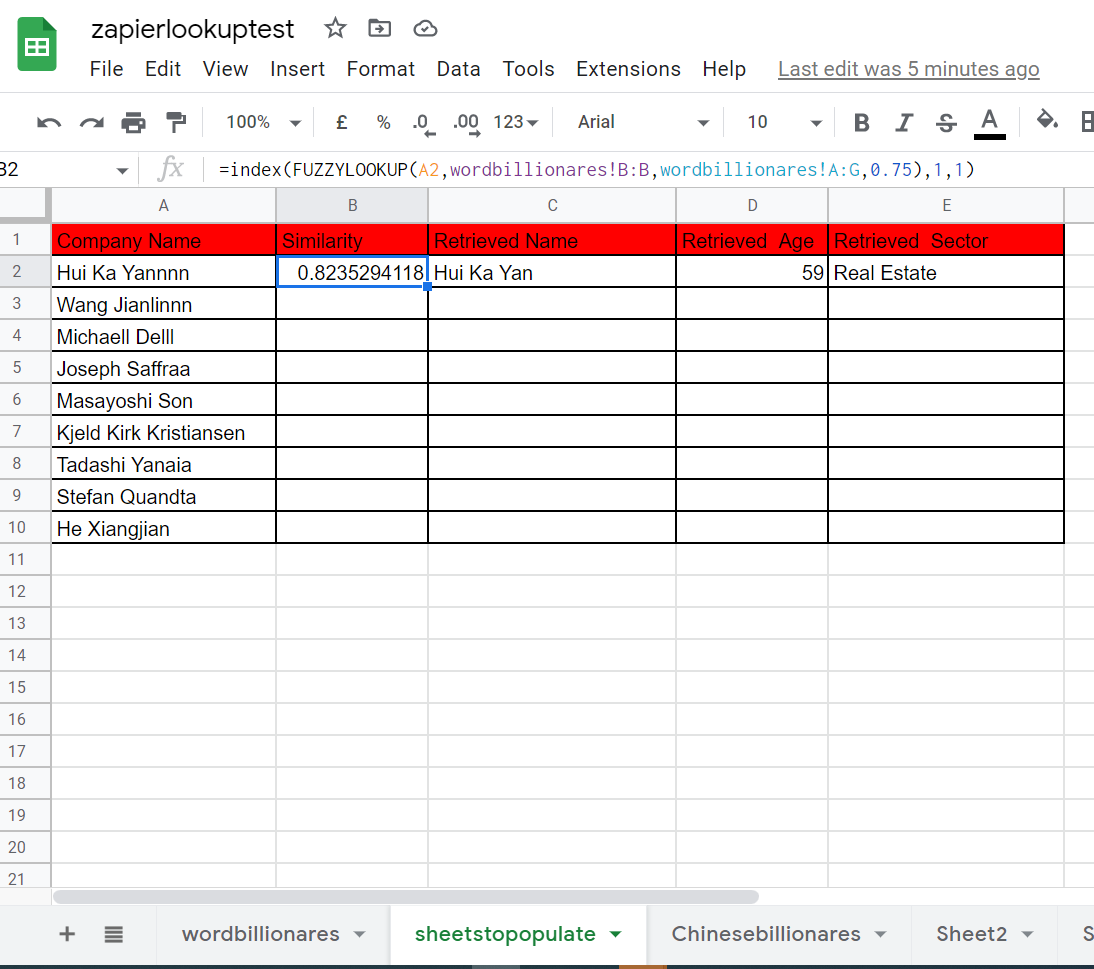Switch to the Chinesebillionares sheet tab
Image resolution: width=1094 pixels, height=969 pixels.
pos(768,933)
